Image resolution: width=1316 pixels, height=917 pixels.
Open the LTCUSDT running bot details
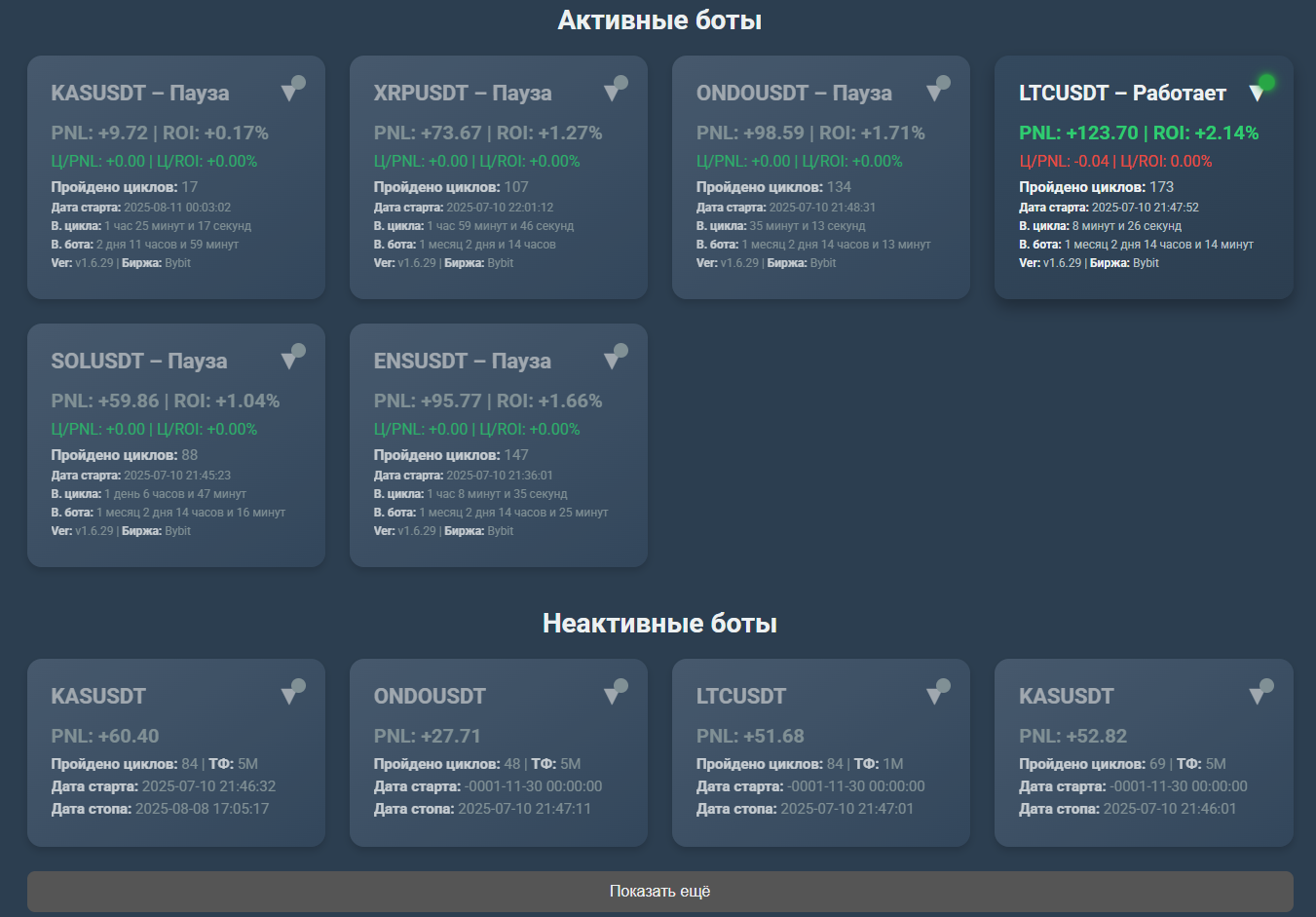[1121, 93]
